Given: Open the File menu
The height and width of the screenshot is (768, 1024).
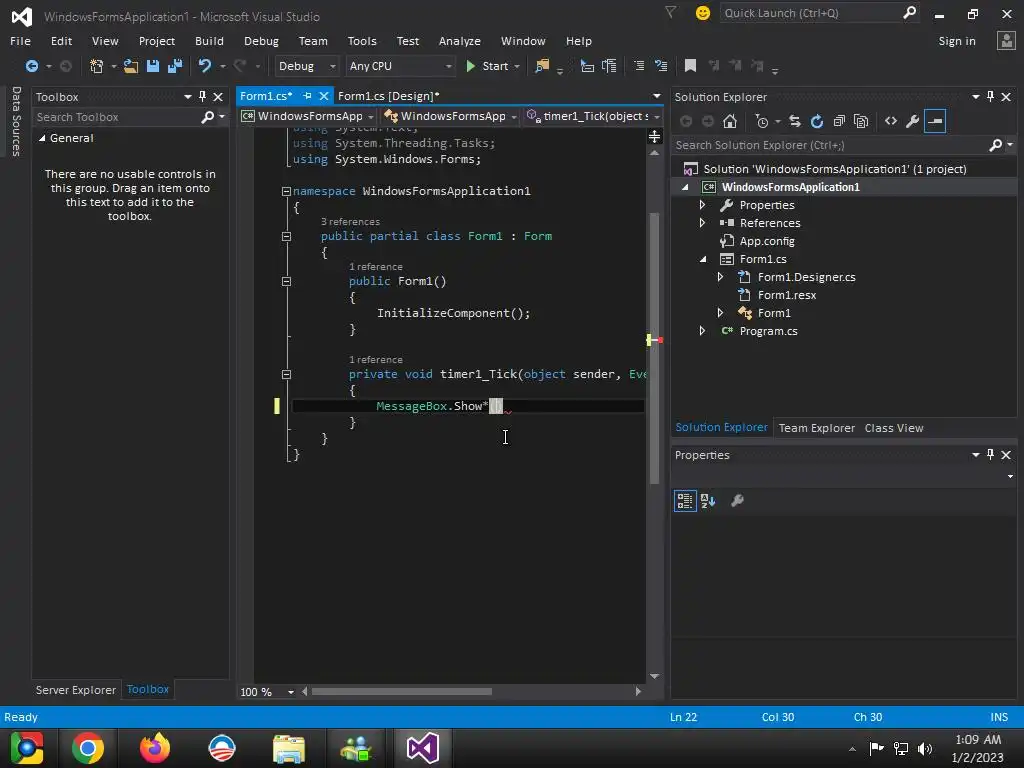Looking at the screenshot, I should 20,41.
